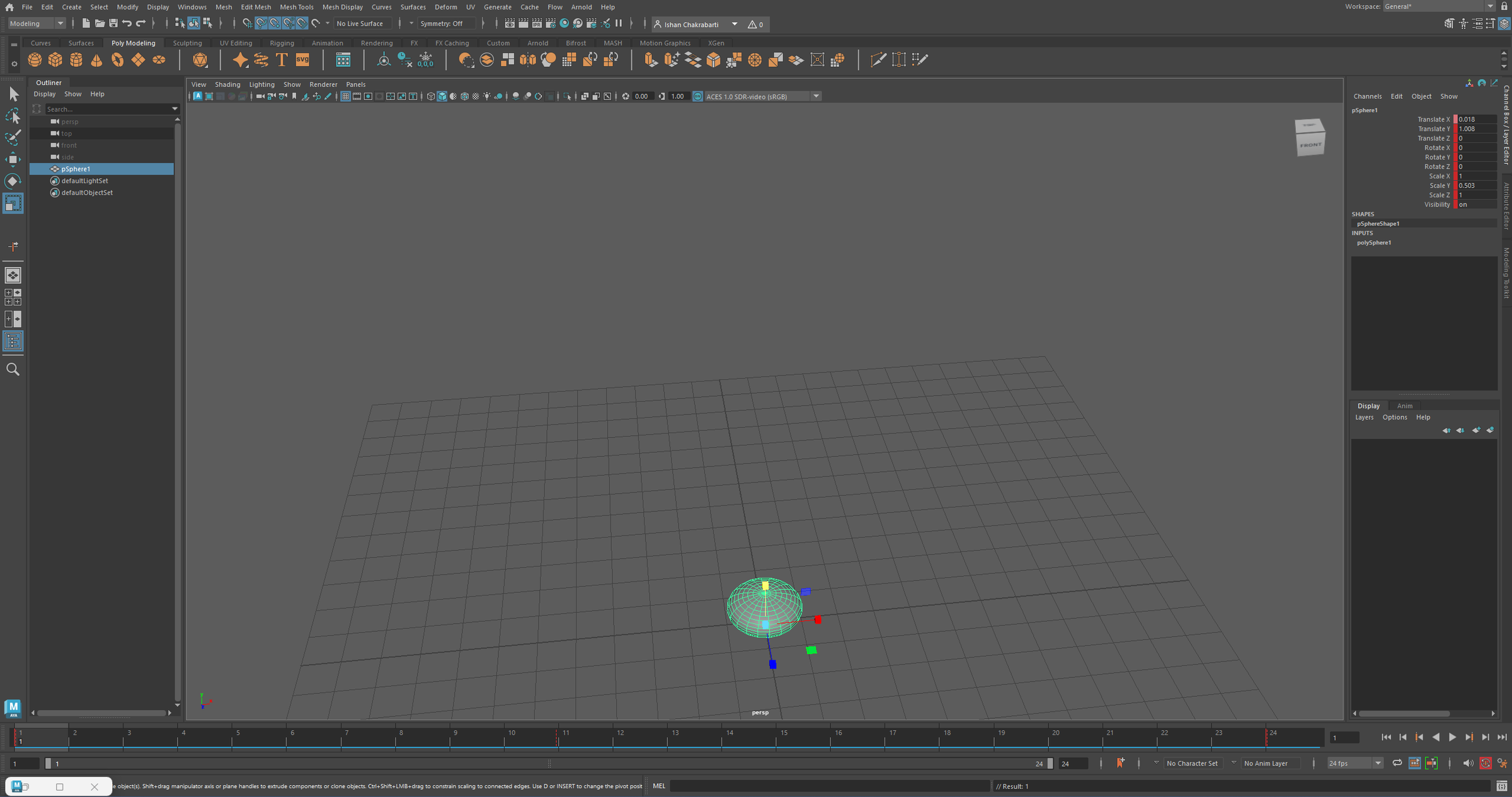The width and height of the screenshot is (1512, 797).
Task: Play the animation forwards
Action: coord(1452,737)
